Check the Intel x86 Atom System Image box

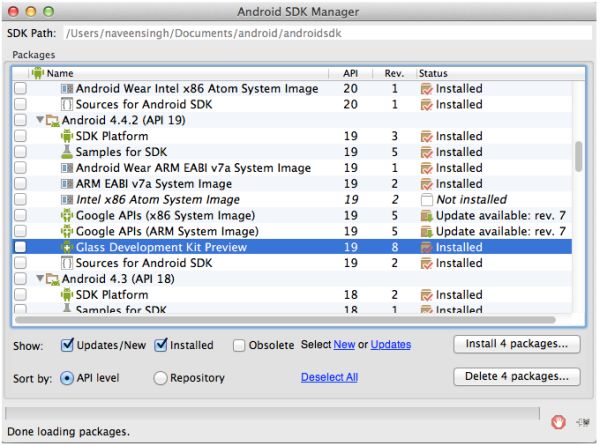tap(20, 200)
